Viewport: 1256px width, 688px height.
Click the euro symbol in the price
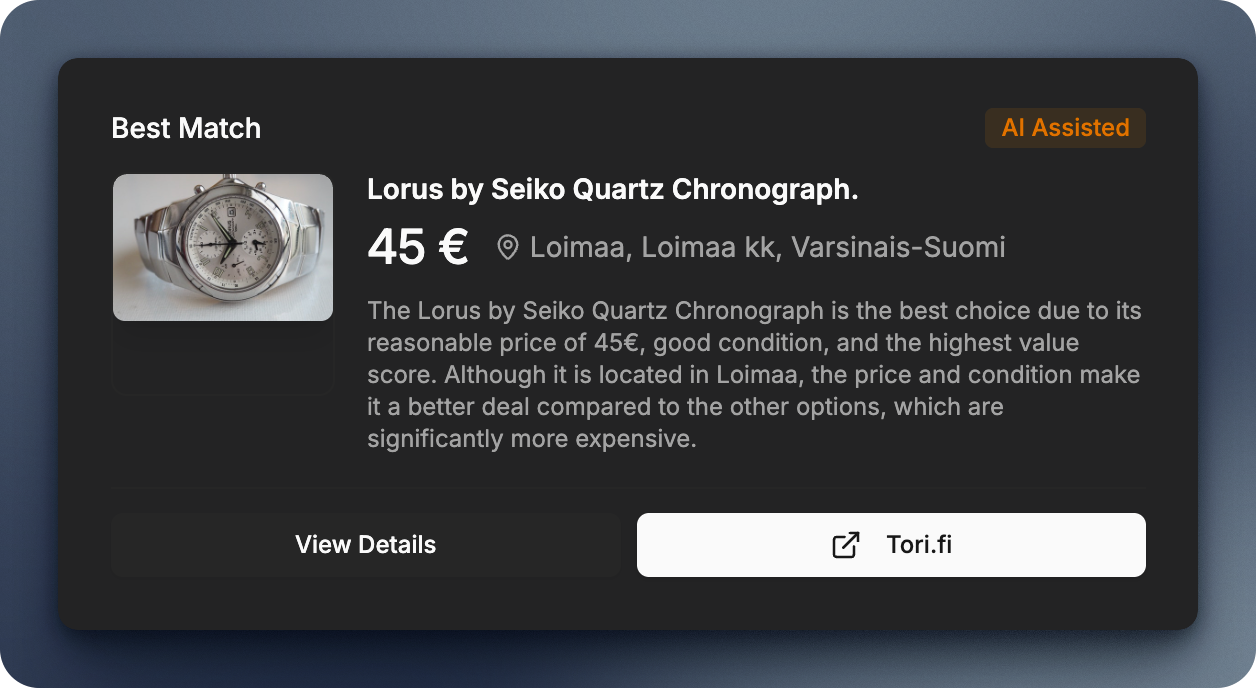tap(452, 247)
